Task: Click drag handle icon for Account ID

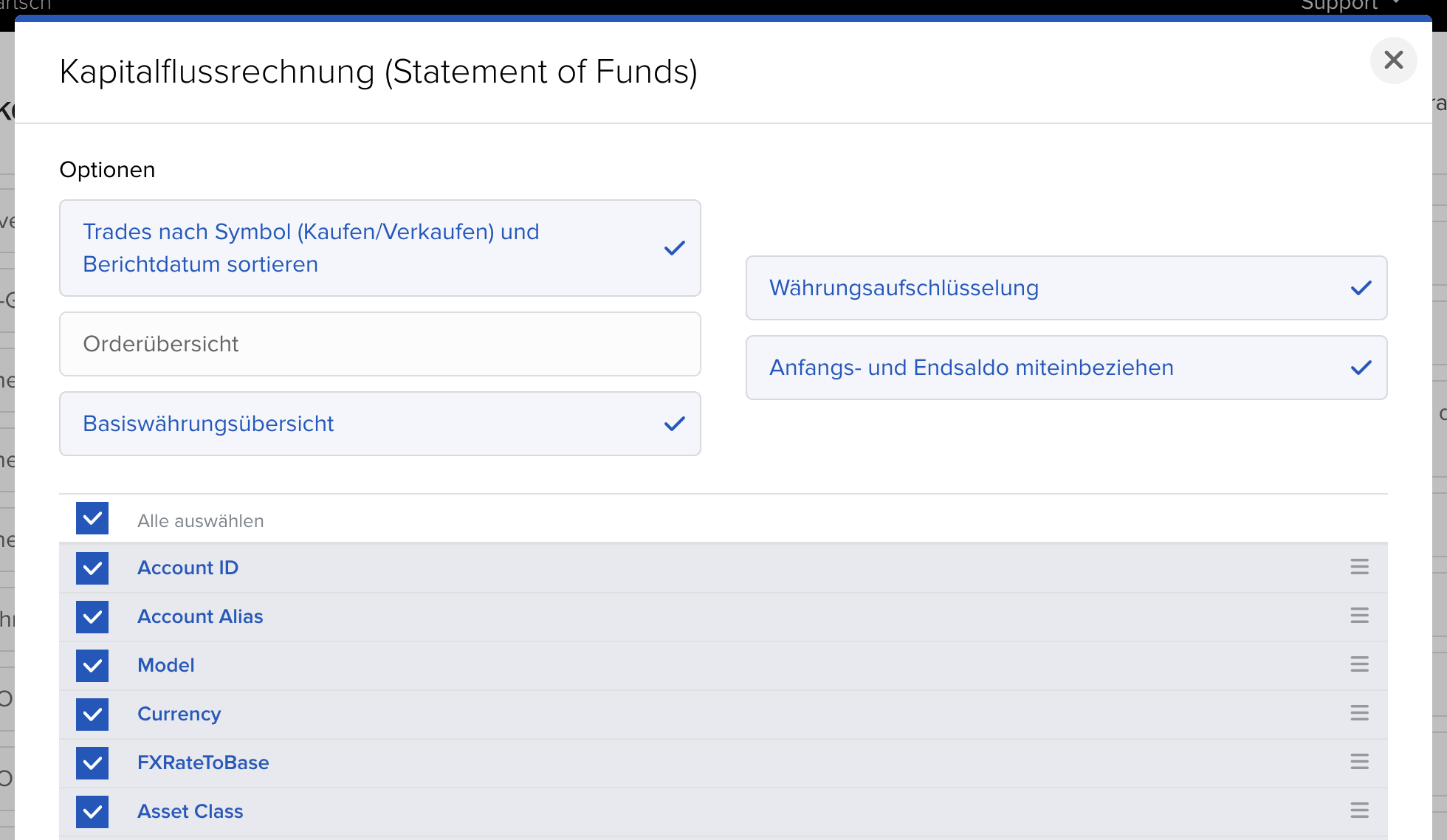Action: [x=1359, y=567]
